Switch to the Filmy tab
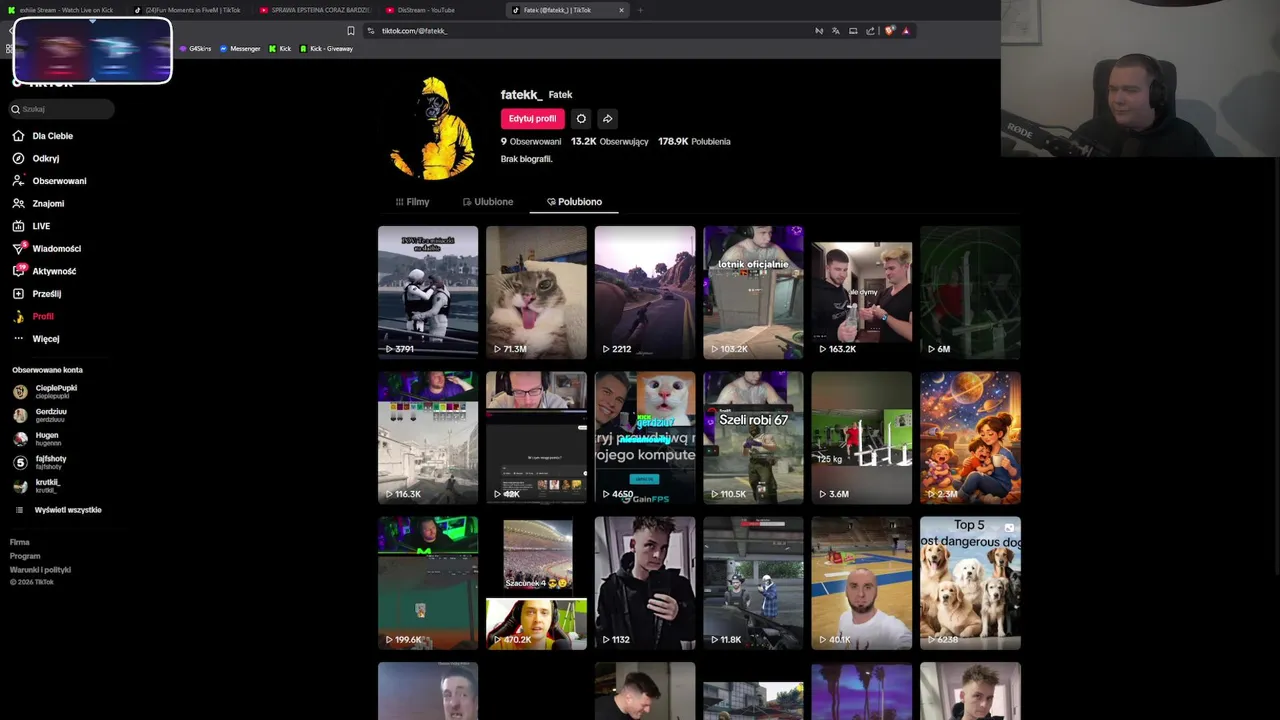 [x=412, y=202]
